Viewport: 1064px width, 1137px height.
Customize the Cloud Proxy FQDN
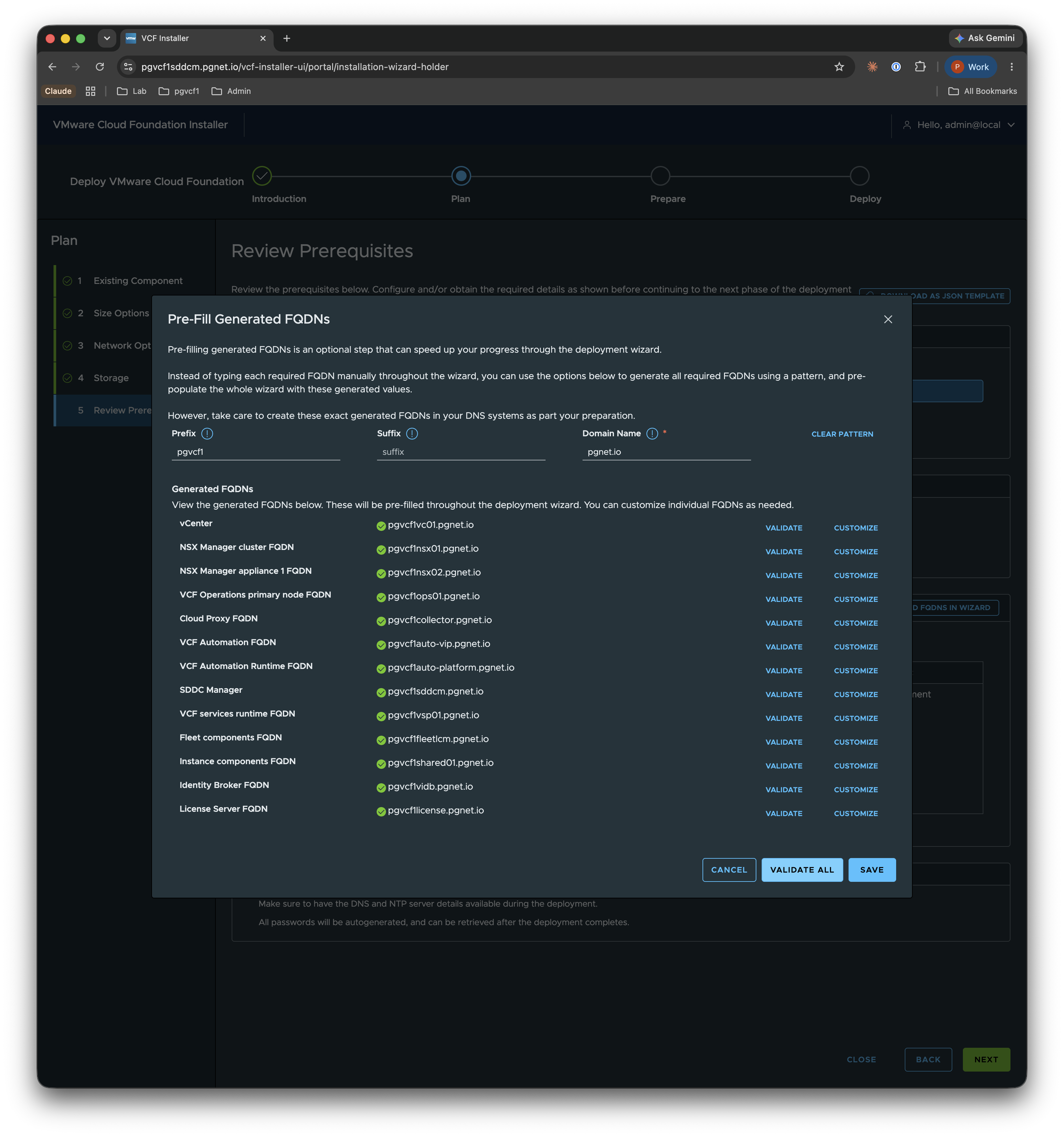click(x=855, y=623)
